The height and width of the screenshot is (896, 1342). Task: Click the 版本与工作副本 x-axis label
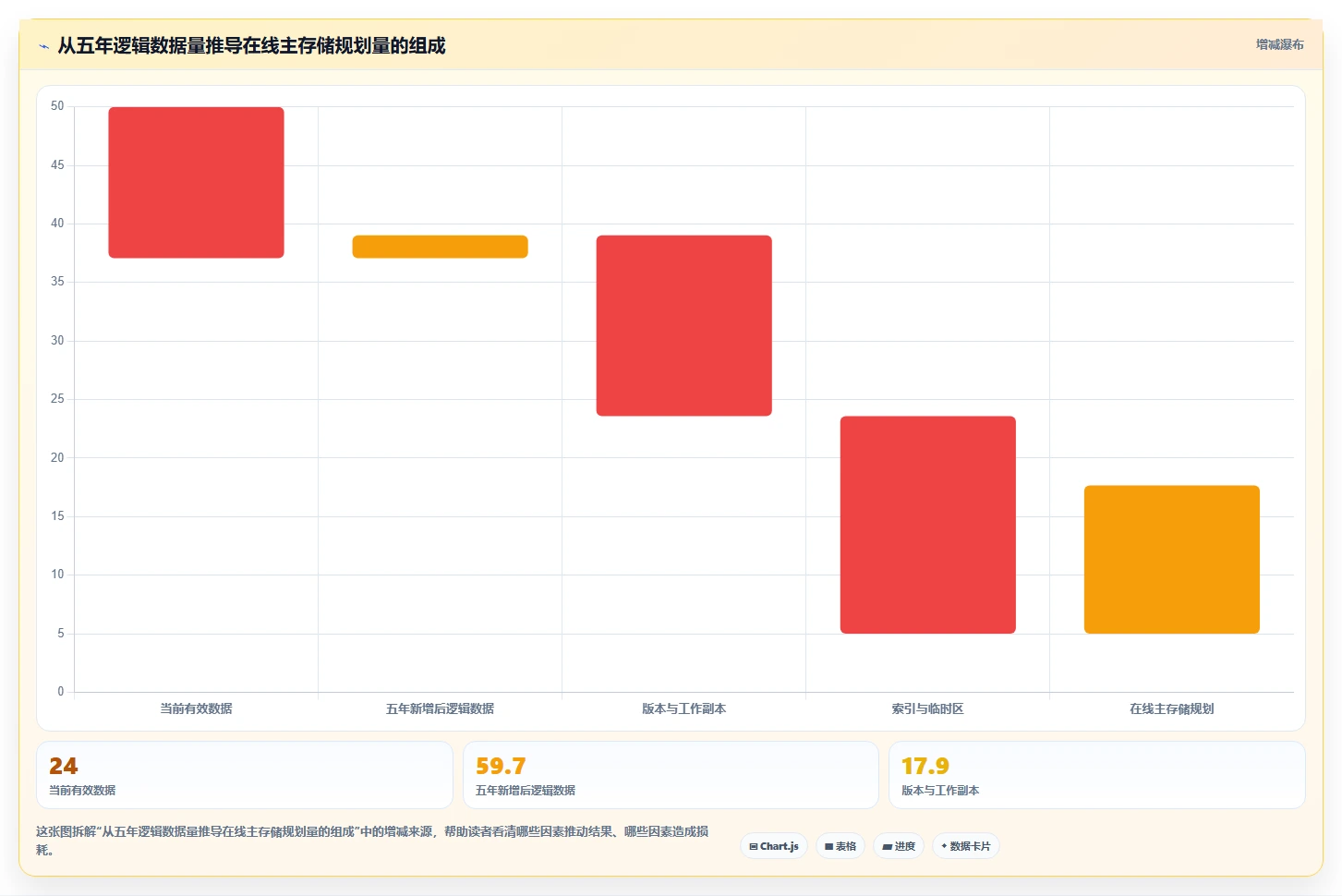coord(683,708)
